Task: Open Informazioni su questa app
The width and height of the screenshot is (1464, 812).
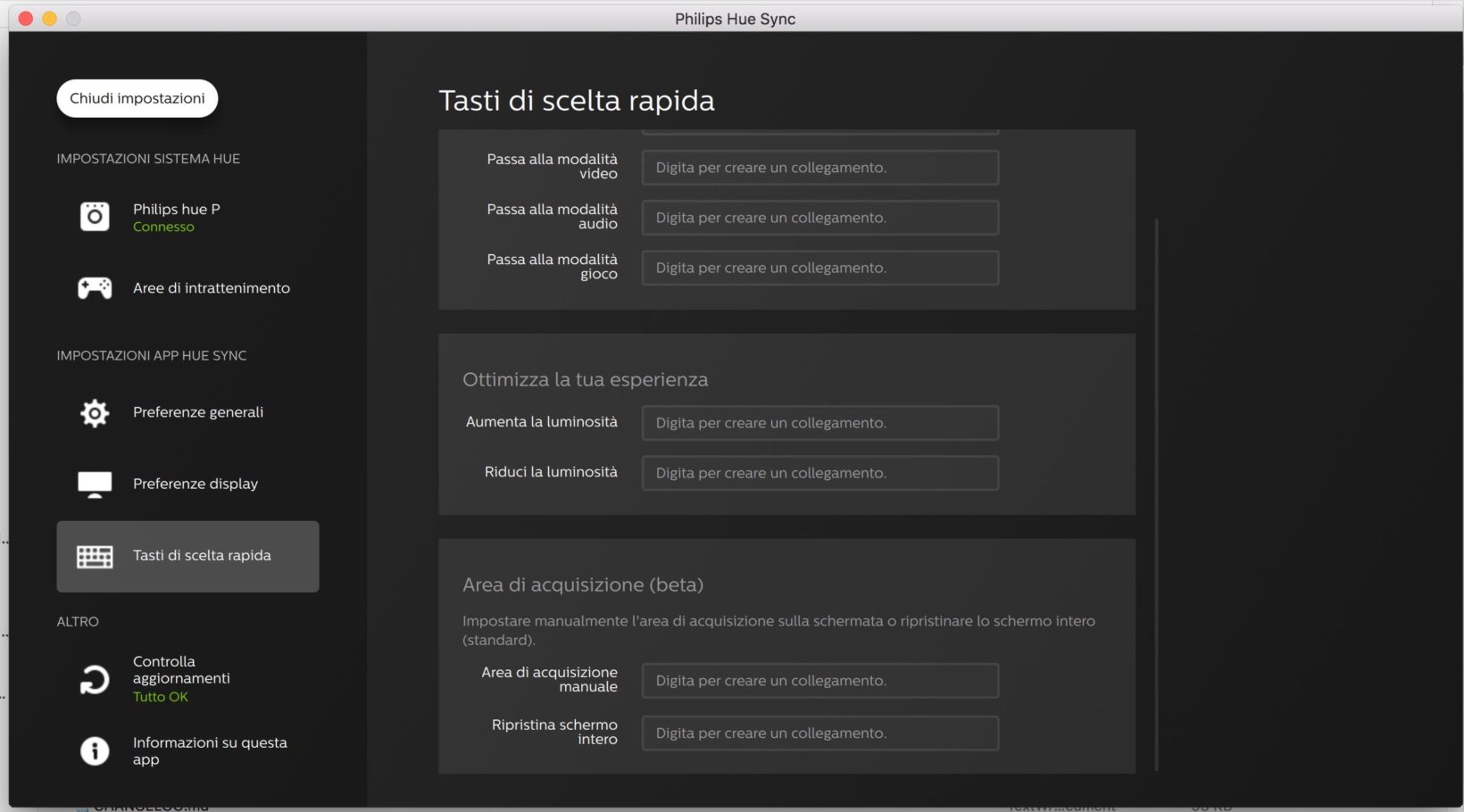Action: 187,750
